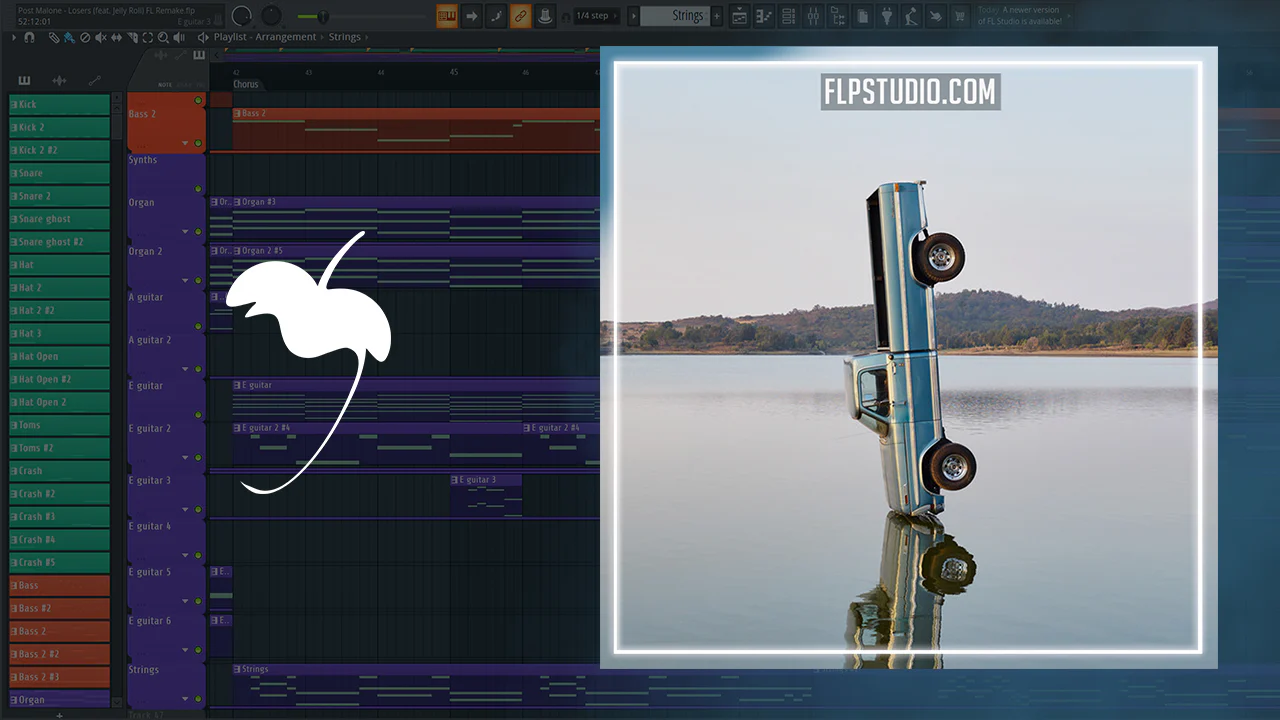Select the delete tool circle-slash icon
1280x720 pixels.
point(85,37)
